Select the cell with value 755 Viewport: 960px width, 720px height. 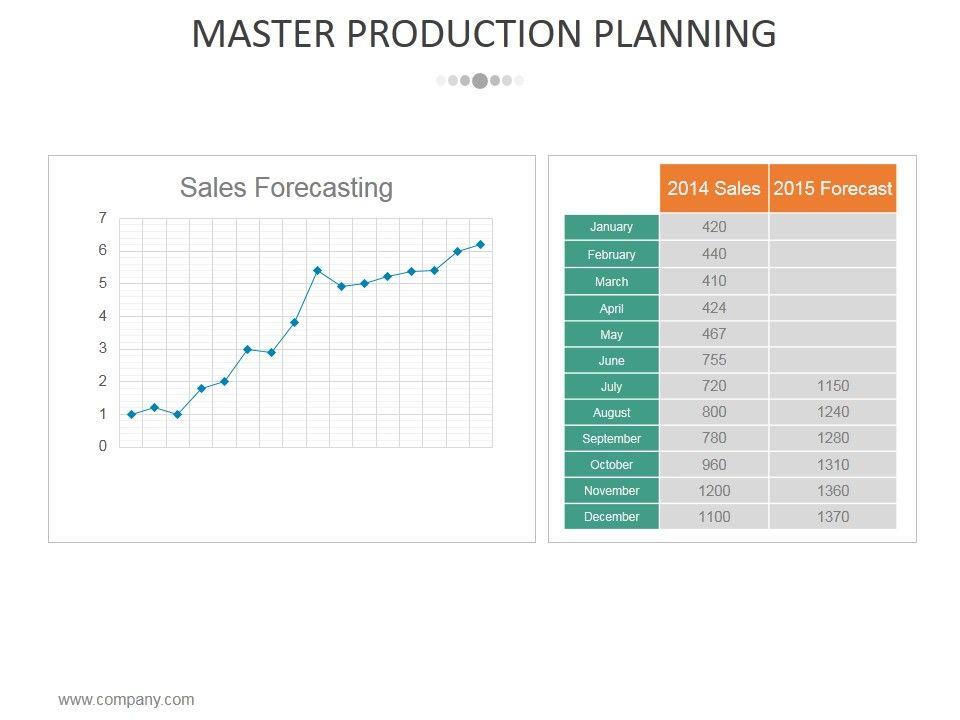714,360
